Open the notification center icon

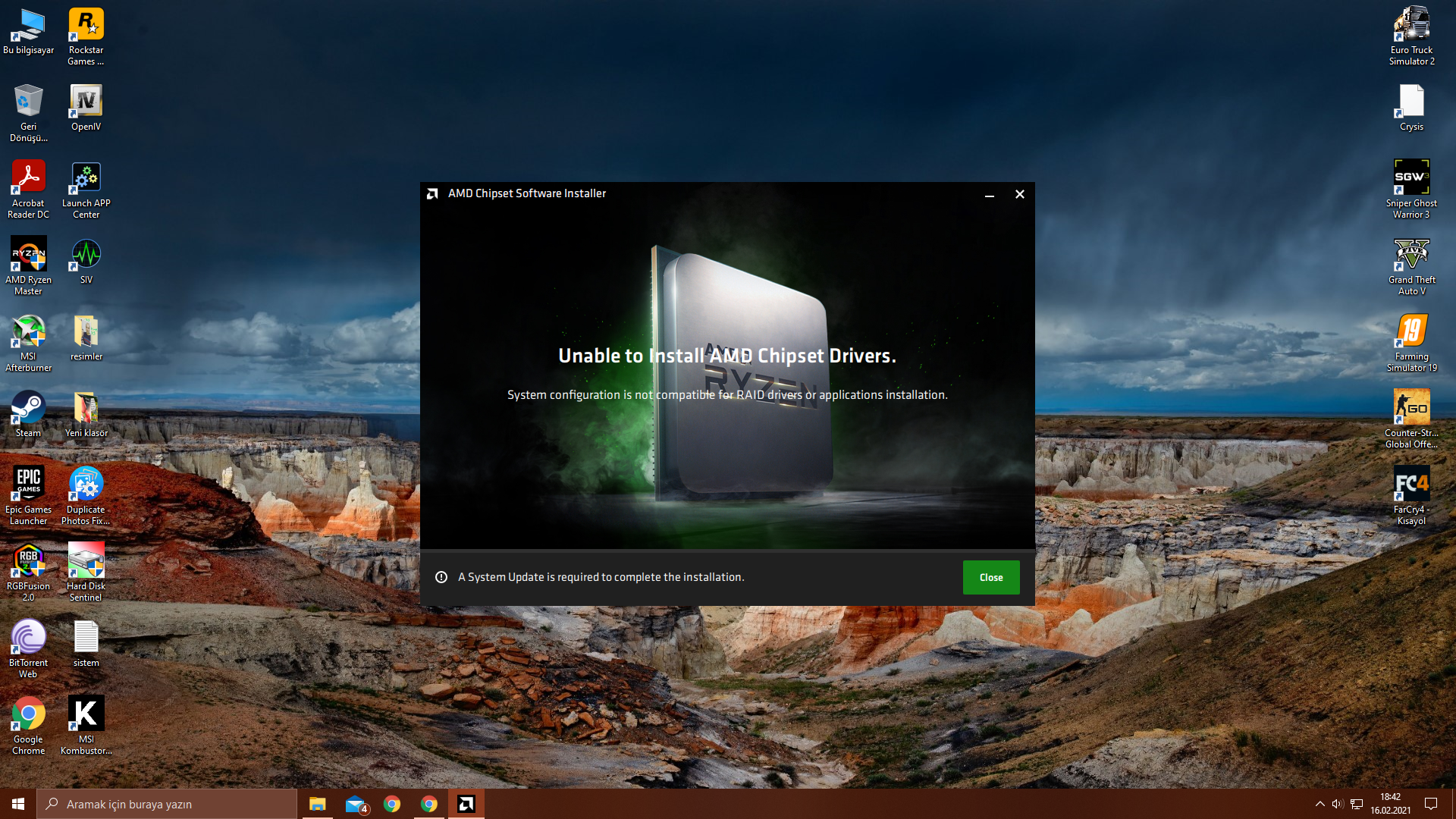coord(1431,804)
